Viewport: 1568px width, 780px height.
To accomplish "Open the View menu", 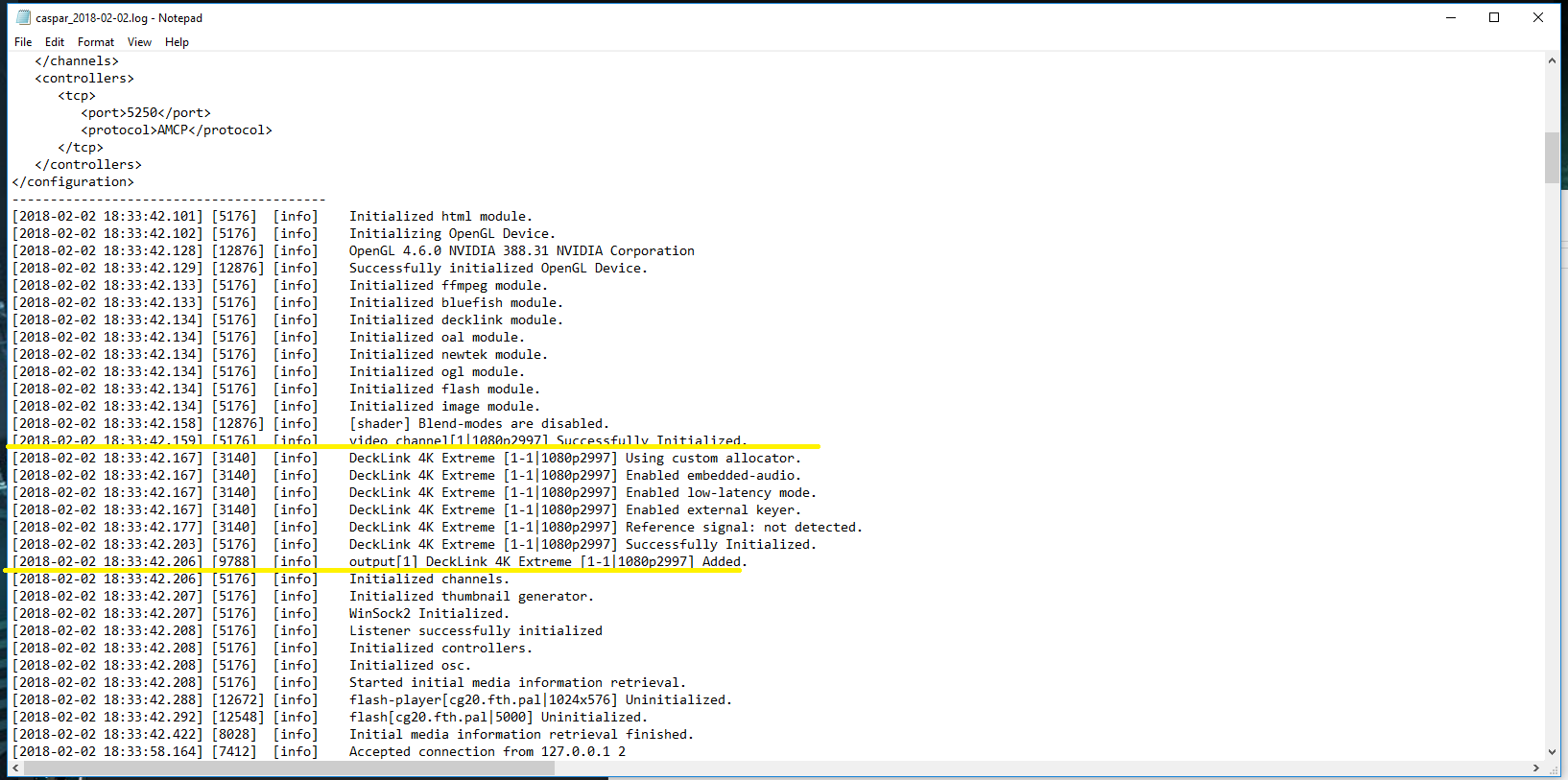I will [x=140, y=42].
